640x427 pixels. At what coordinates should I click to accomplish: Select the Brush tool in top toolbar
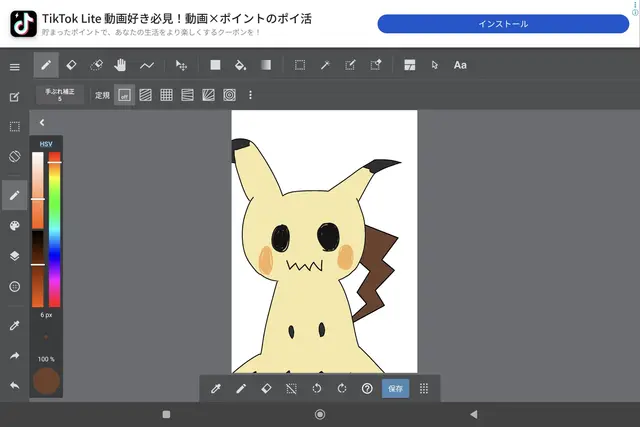click(46, 65)
